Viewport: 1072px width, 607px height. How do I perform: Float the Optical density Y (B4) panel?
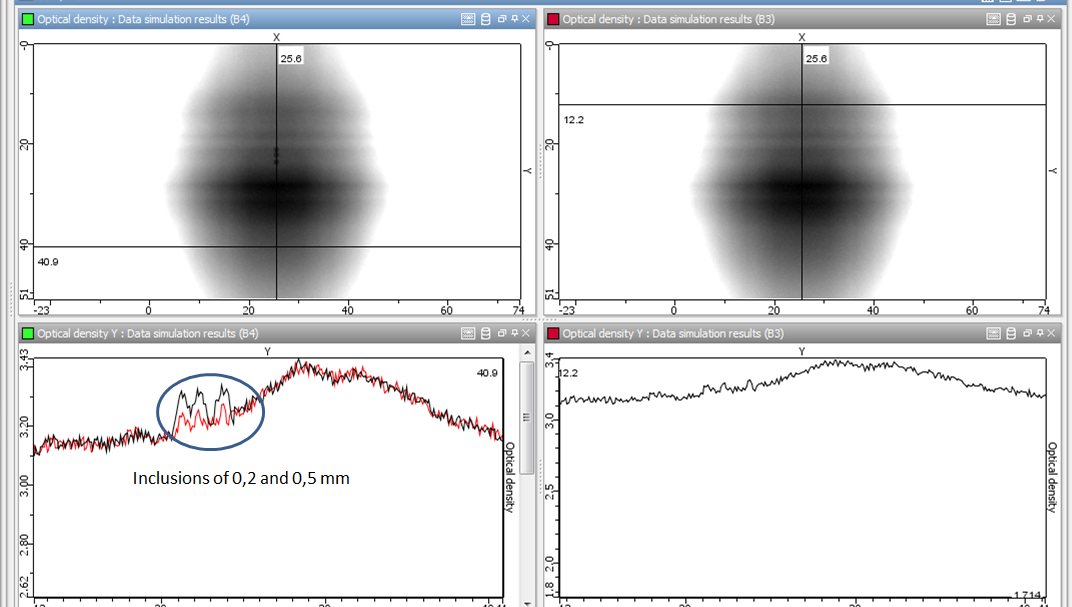click(502, 333)
